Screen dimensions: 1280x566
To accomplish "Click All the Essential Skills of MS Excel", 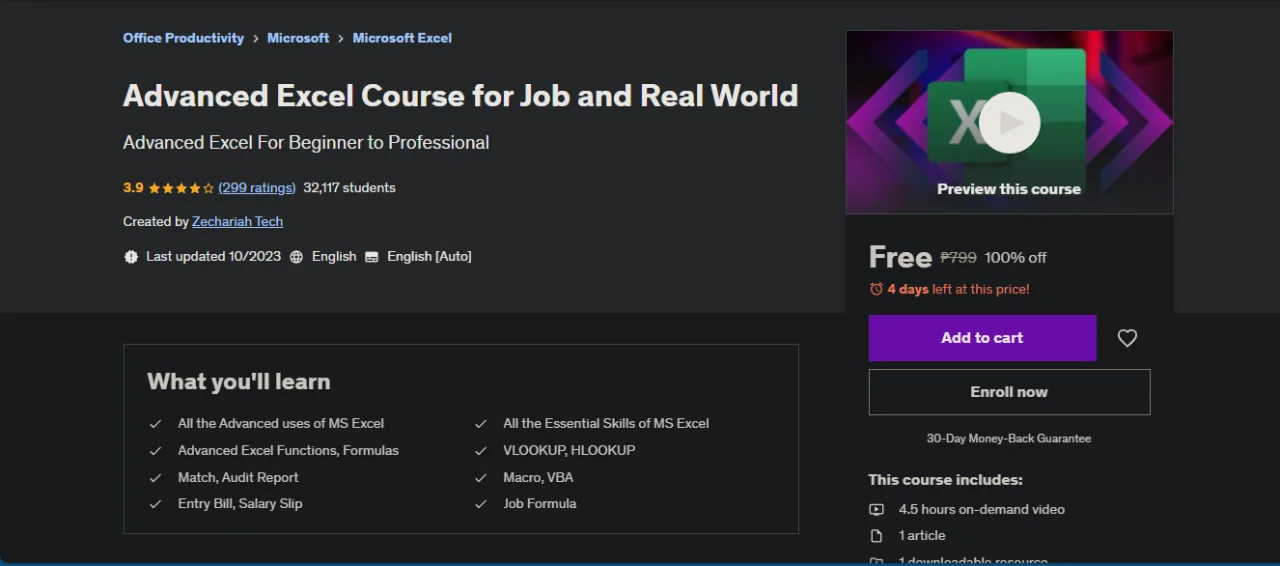I will 606,424.
